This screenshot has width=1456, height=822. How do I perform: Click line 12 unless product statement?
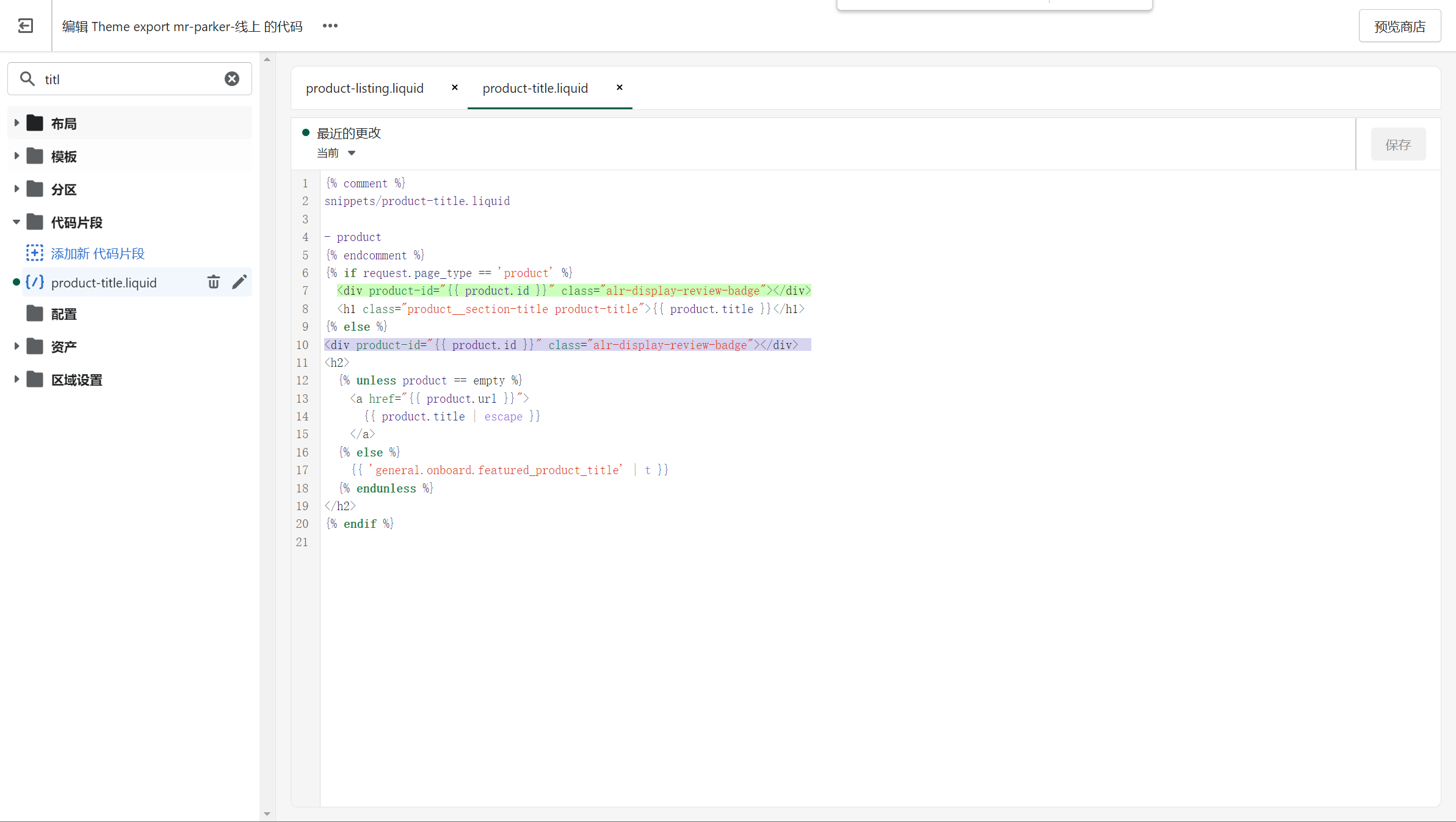pos(430,380)
